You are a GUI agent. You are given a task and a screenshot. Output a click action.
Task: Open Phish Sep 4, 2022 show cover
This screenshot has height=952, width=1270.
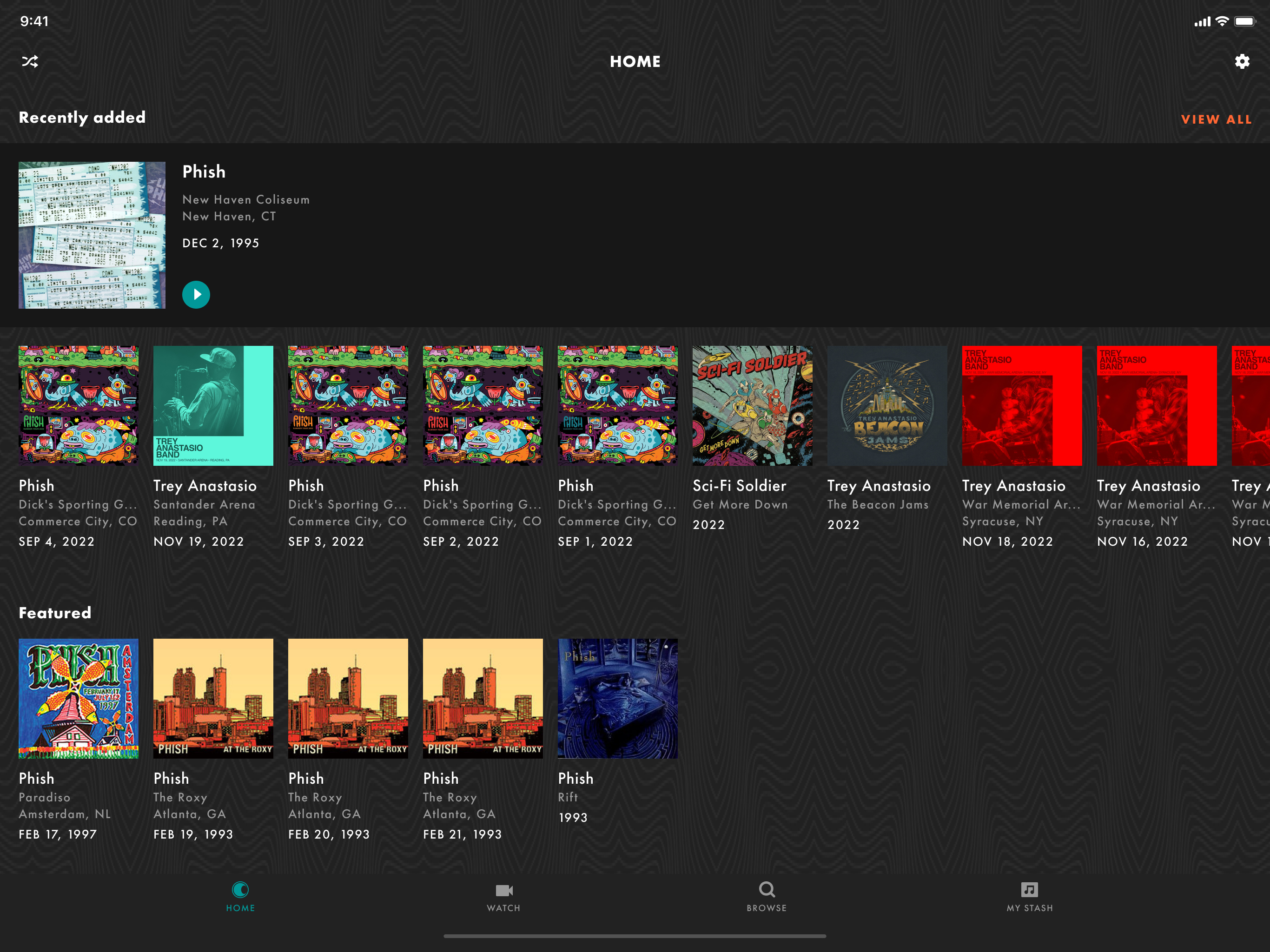[79, 405]
